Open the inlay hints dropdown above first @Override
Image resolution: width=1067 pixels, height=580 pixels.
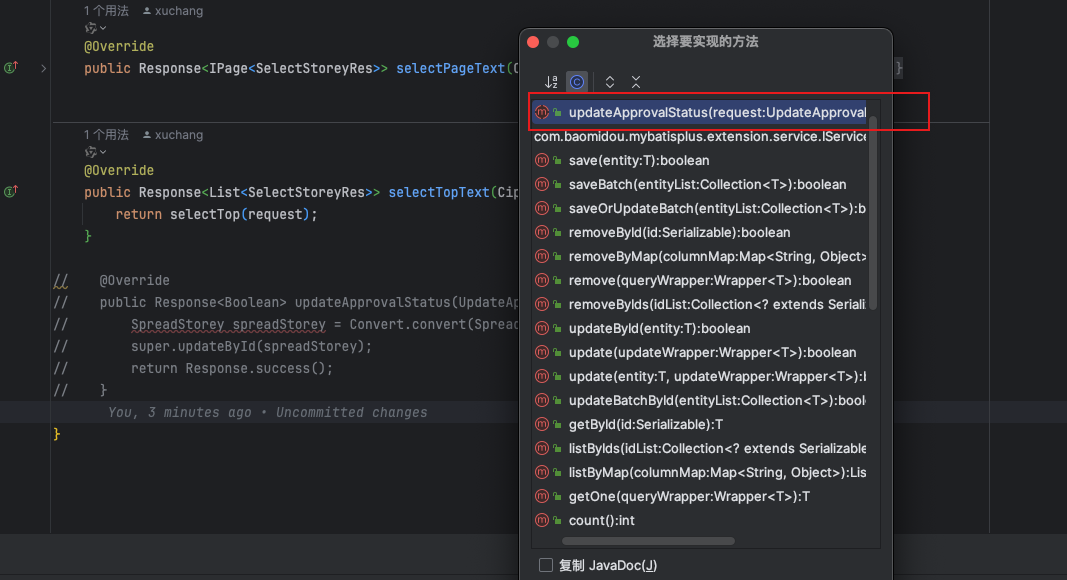95,28
